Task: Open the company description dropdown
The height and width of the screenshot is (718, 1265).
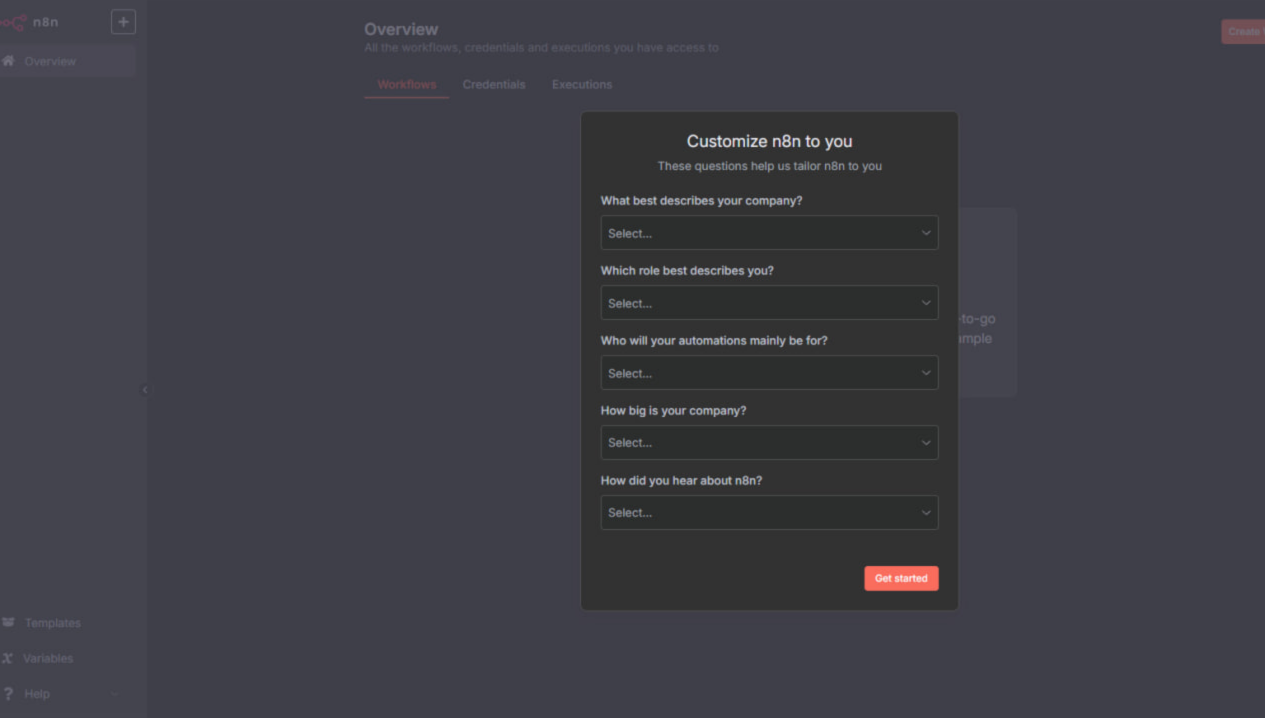Action: (768, 233)
